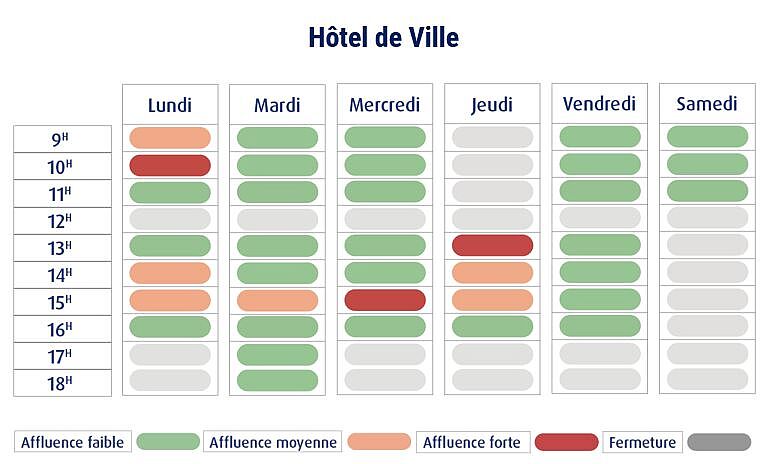The height and width of the screenshot is (464, 774).
Task: Select the red Jeudi 13H slot
Action: (x=492, y=246)
